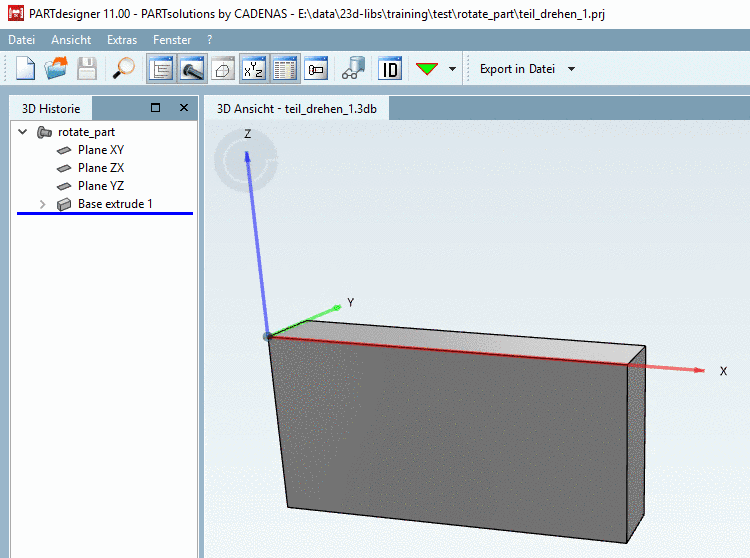This screenshot has height=558, width=750.
Task: Click the magnifying glass search icon
Action: tap(123, 69)
